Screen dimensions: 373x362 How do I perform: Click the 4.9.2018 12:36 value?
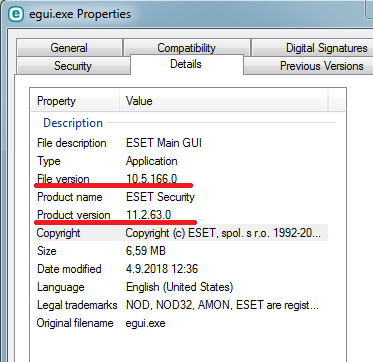162,269
